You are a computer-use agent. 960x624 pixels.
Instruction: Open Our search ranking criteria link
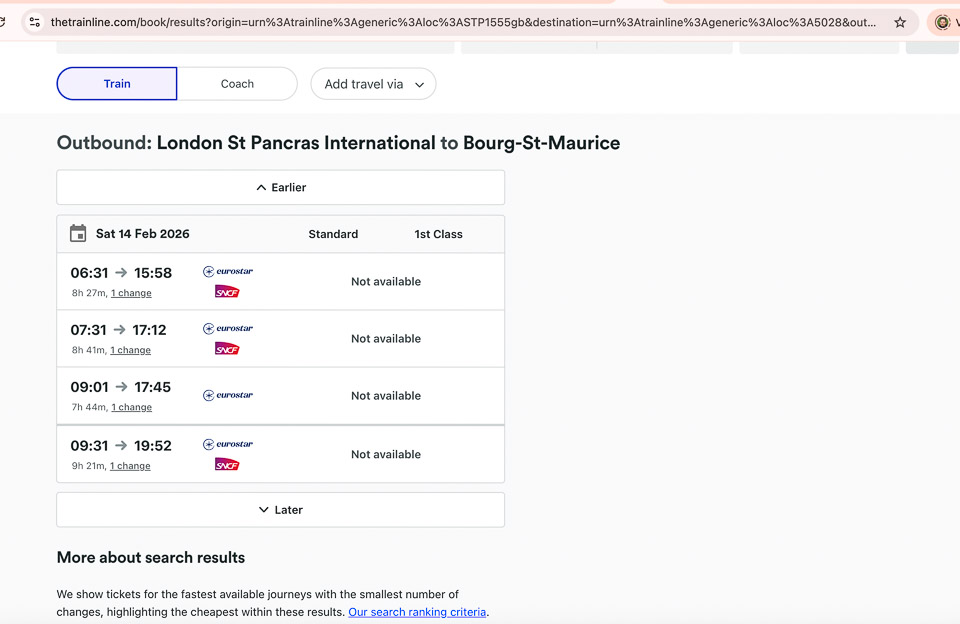click(417, 612)
